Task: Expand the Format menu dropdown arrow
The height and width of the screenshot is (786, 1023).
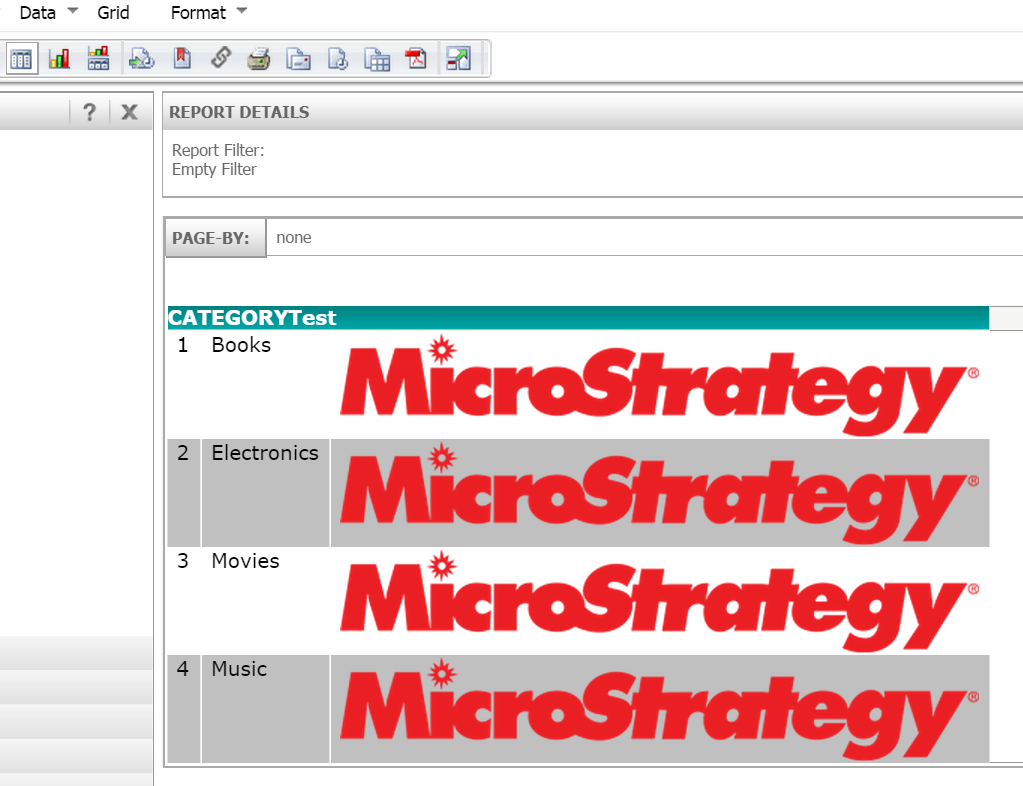Action: point(240,13)
